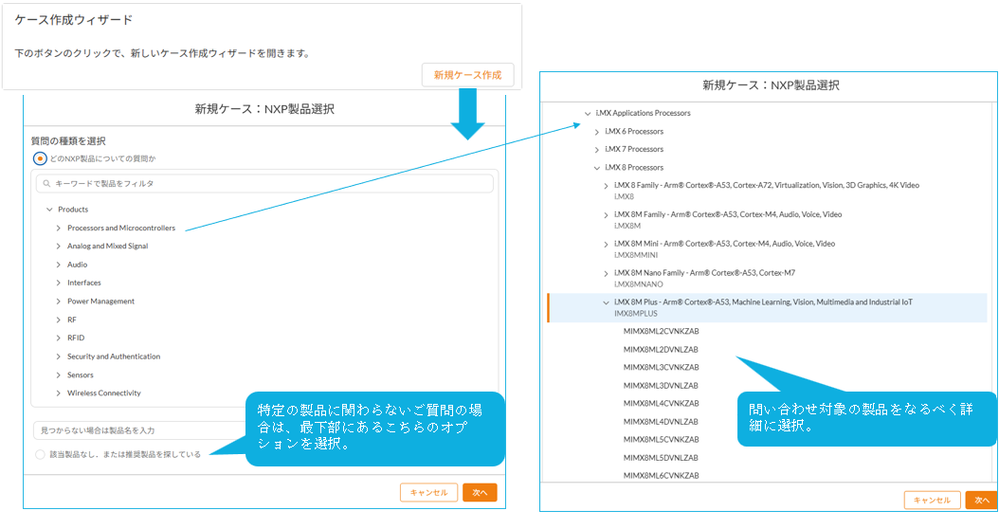Click キャンセル in the left dialog
The height and width of the screenshot is (513, 999).
[x=429, y=493]
